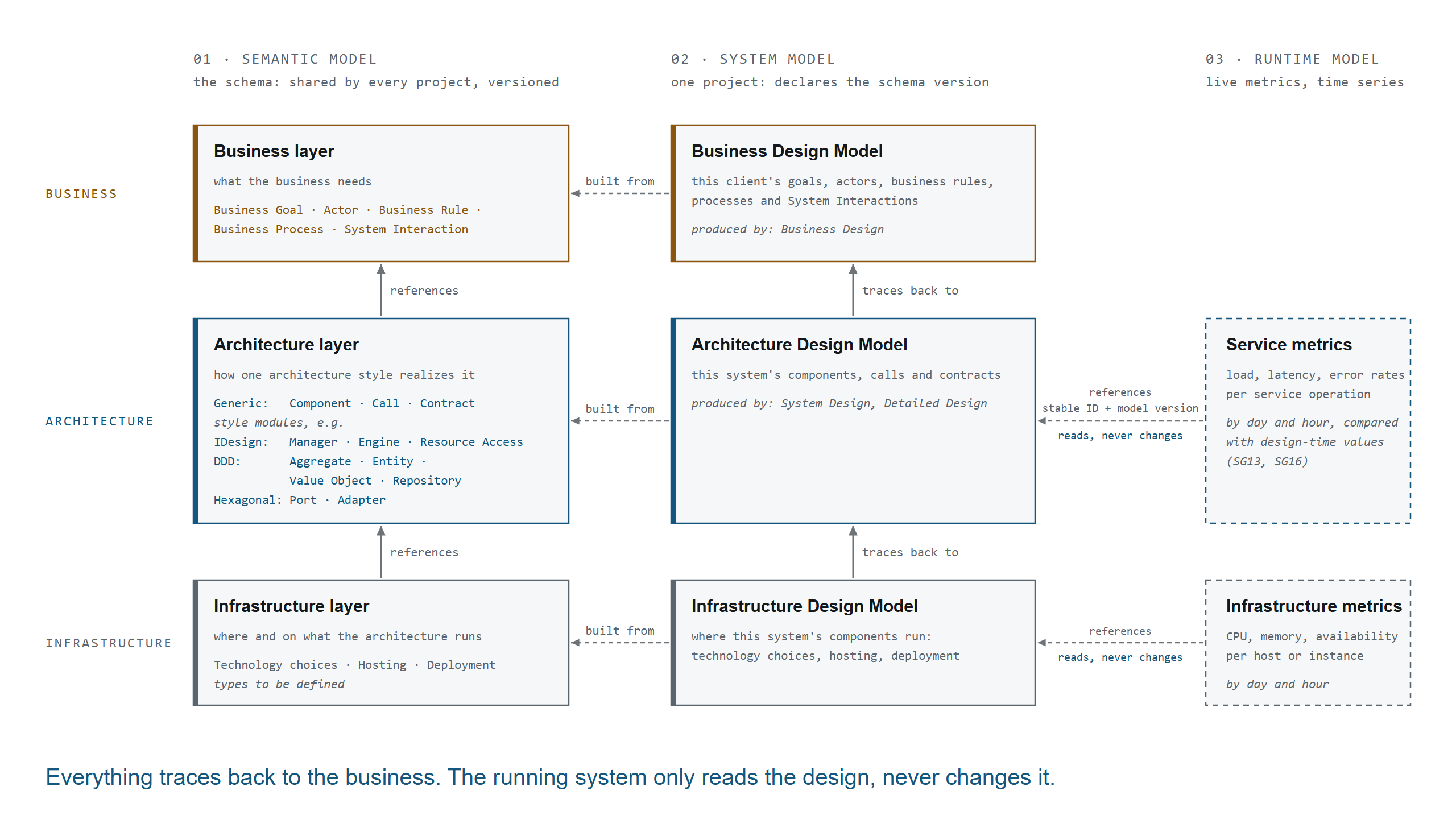1456x819 pixels.
Task: Click the BUSINESS row label
Action: pyautogui.click(x=81, y=194)
